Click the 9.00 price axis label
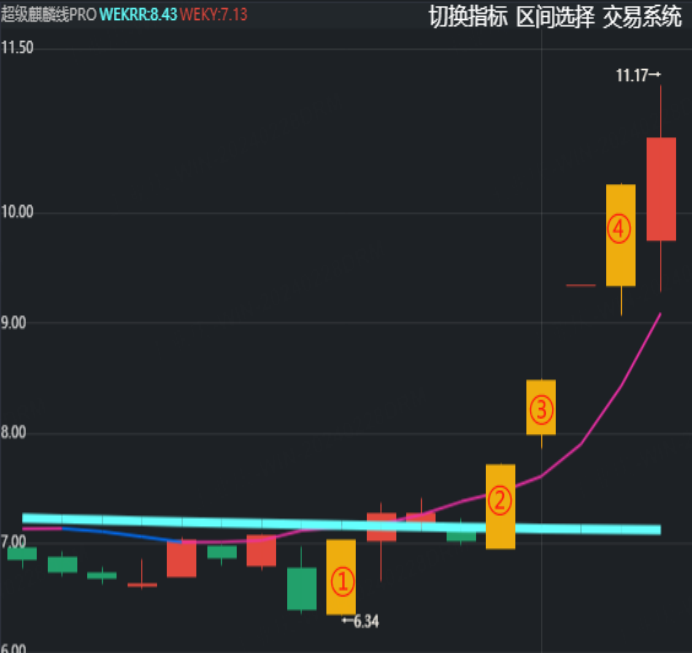The image size is (692, 653). click(x=14, y=323)
